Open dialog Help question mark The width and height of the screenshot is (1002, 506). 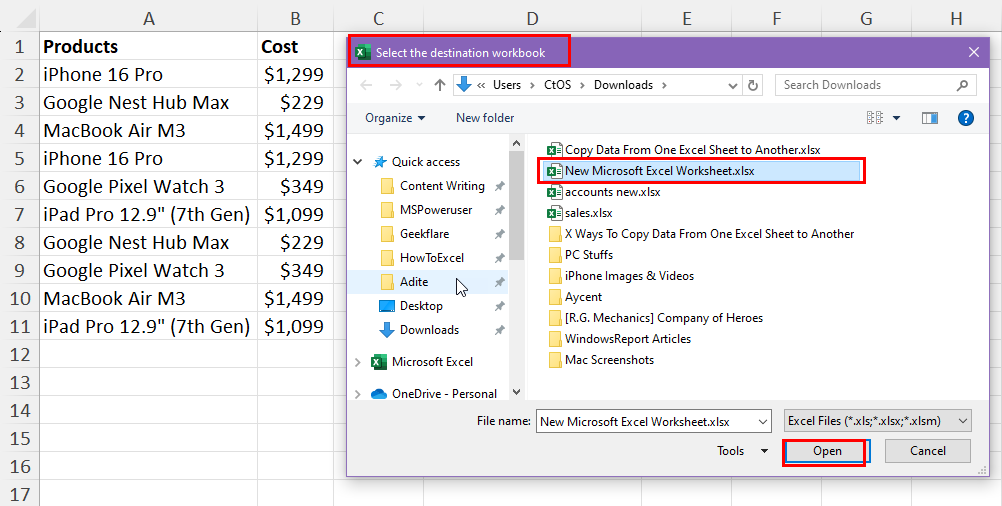coord(966,118)
